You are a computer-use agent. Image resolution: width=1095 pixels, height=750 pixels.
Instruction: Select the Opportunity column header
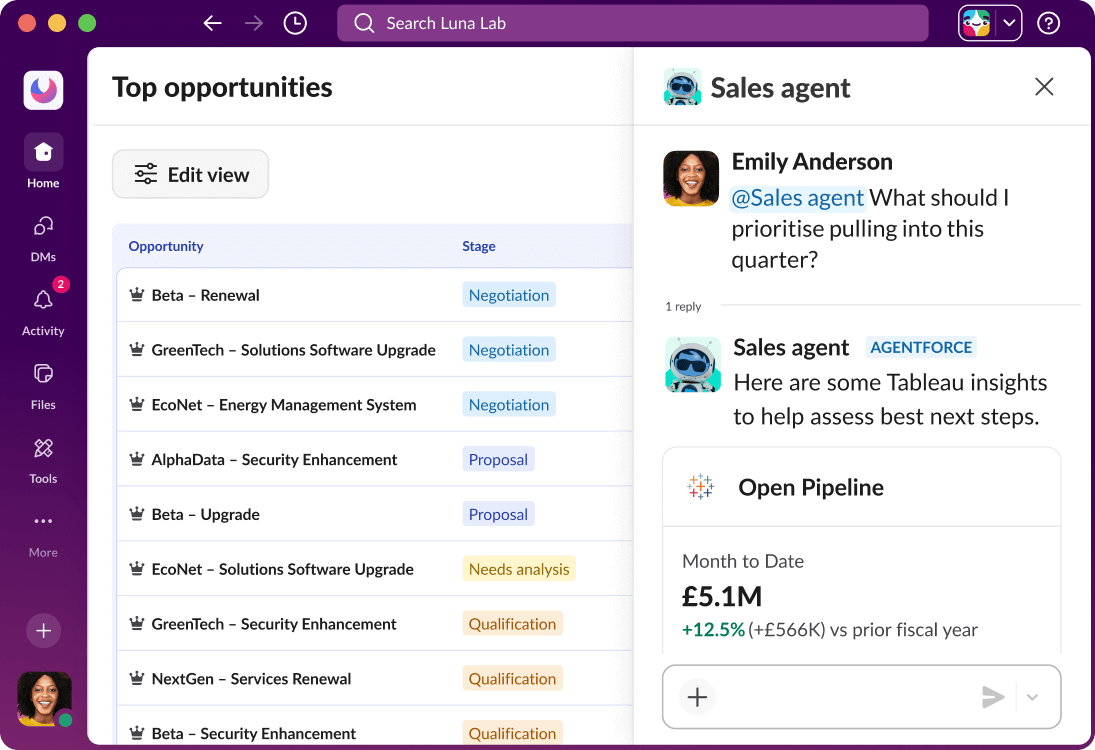(166, 246)
